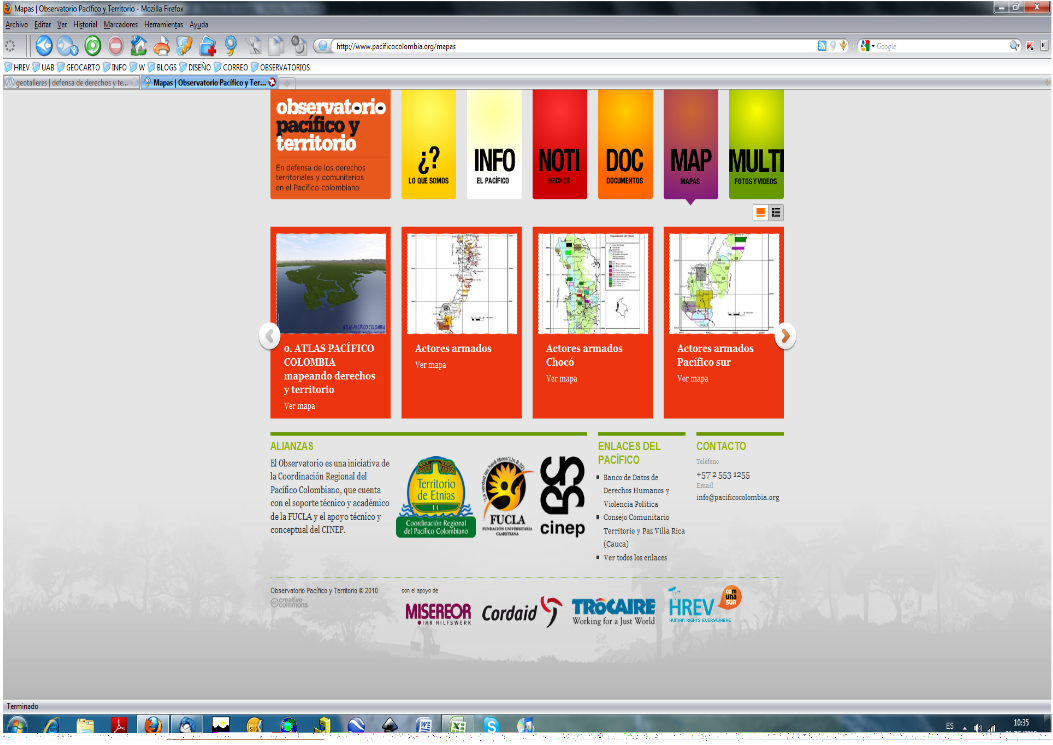Close the active Mapas tab with red X
The image size is (1053, 745).
click(x=272, y=83)
